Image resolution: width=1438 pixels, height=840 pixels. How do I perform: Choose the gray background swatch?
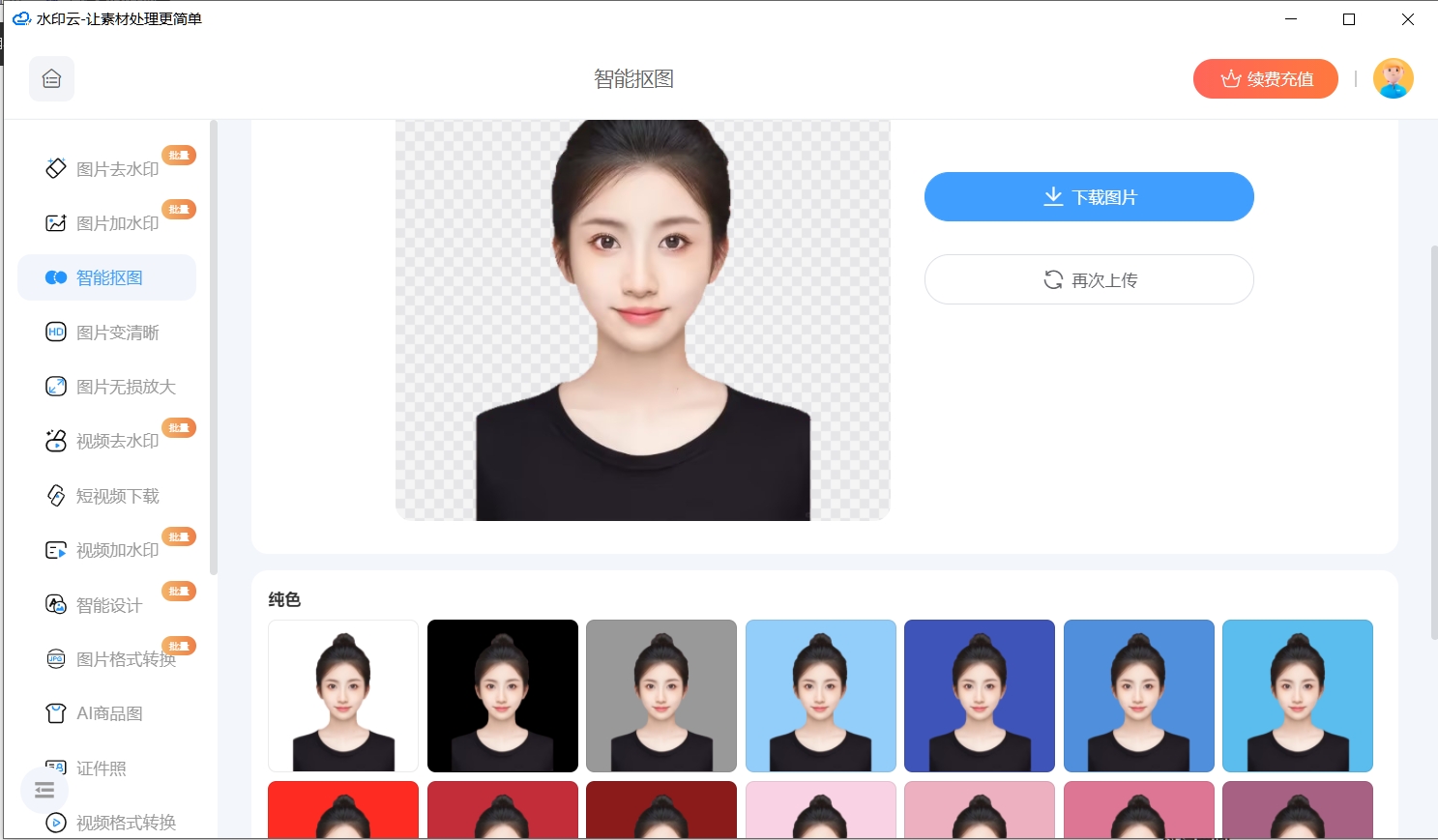pyautogui.click(x=661, y=696)
